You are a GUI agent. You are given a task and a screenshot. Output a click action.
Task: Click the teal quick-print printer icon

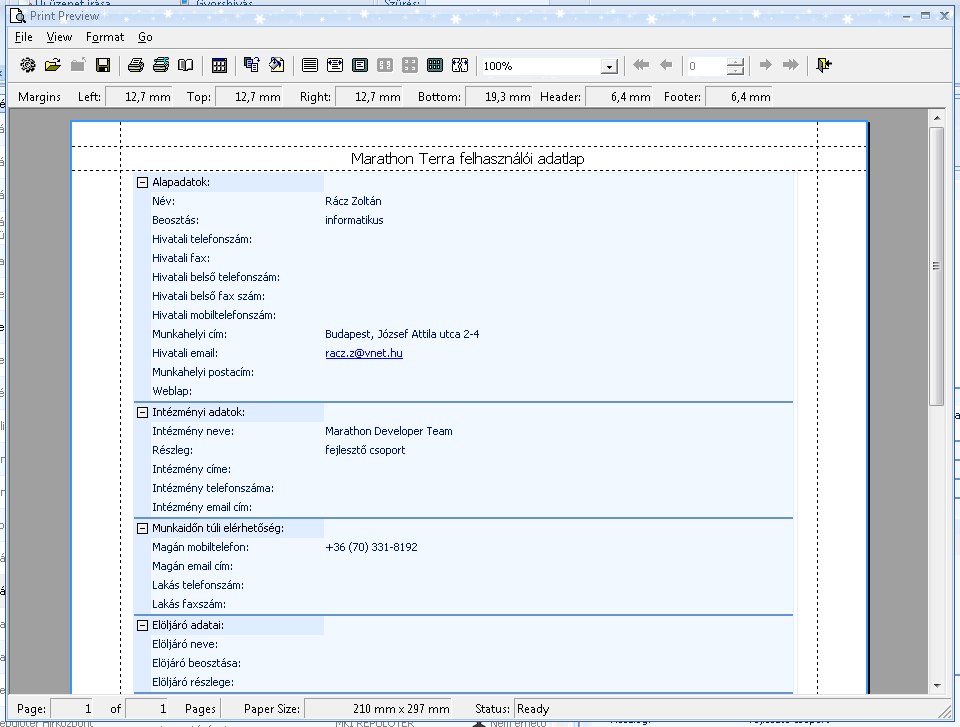click(x=161, y=65)
